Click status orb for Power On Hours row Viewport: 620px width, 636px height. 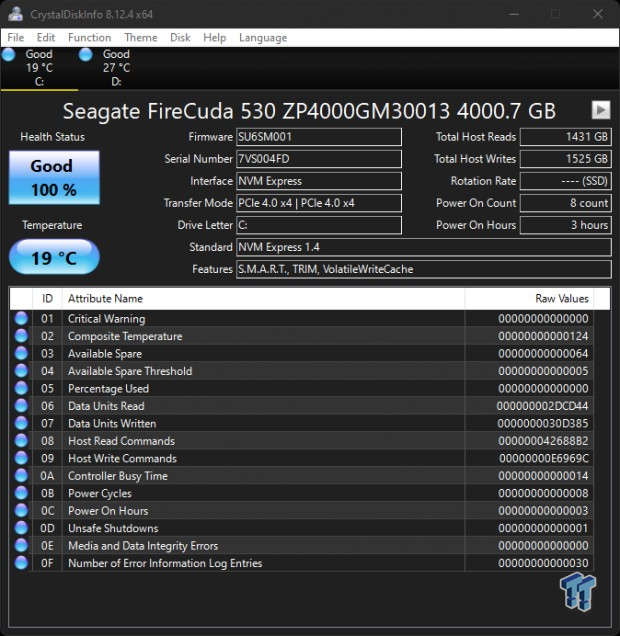(x=21, y=510)
